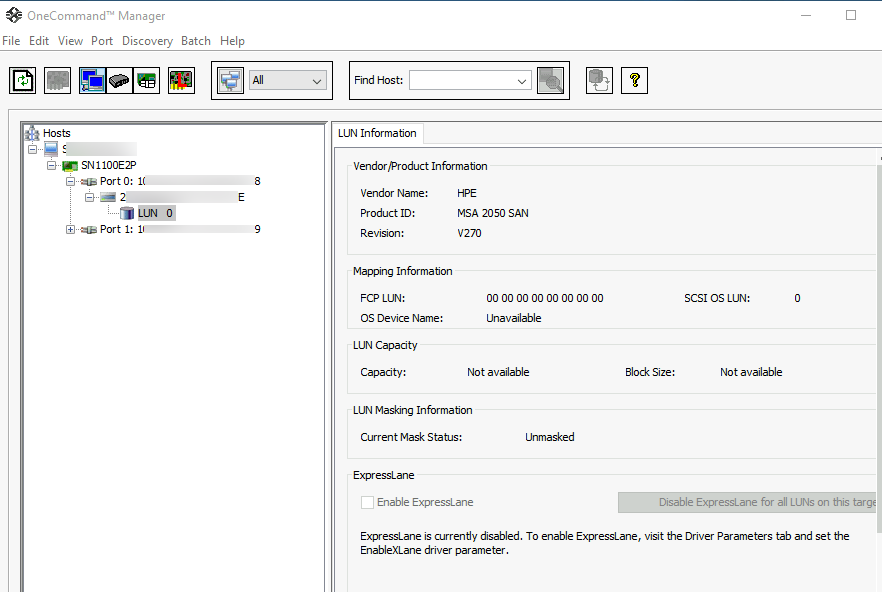Click the Port 0 connector icon
Image resolution: width=882 pixels, height=592 pixels.
tap(89, 181)
